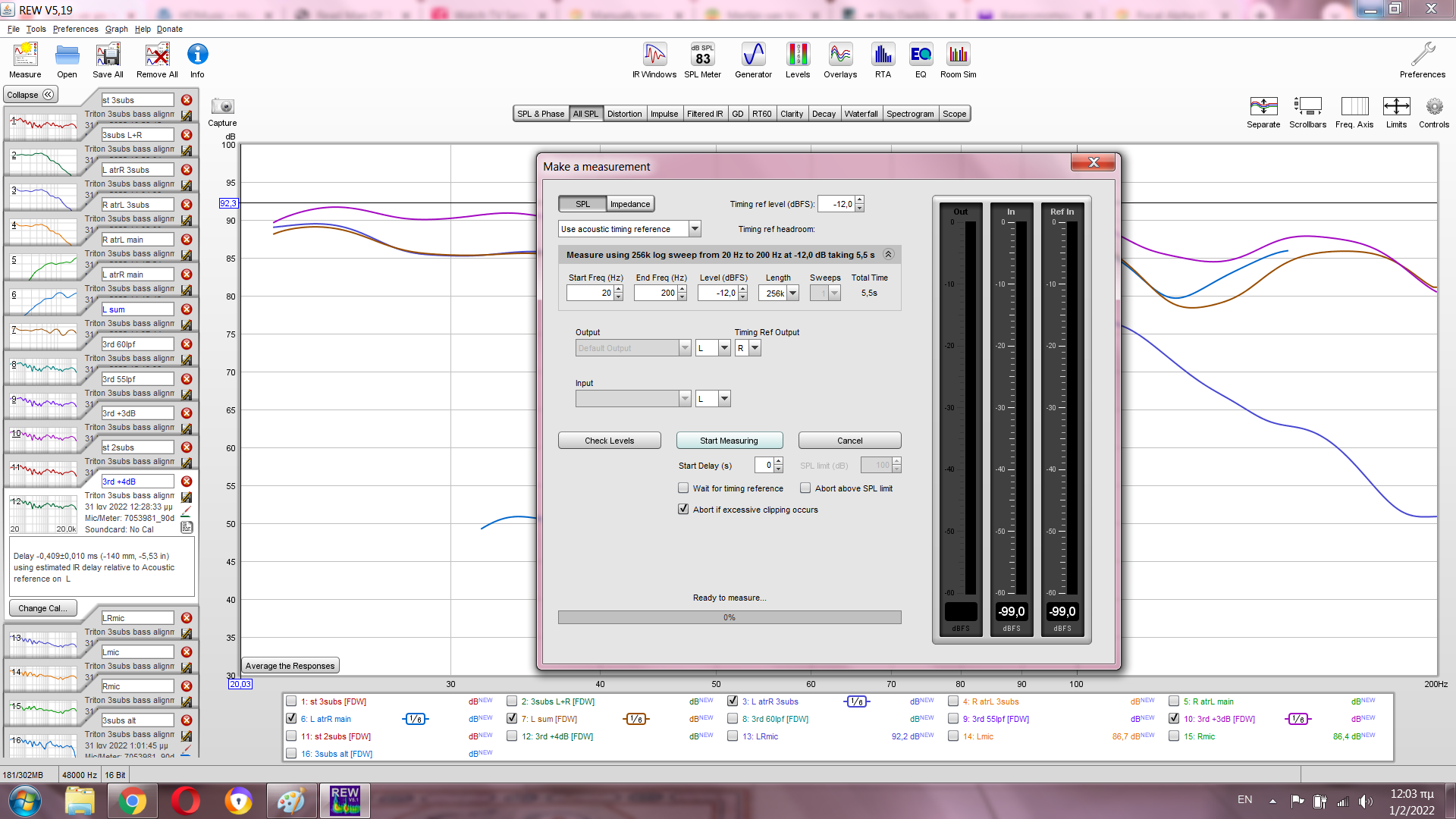This screenshot has width=1456, height=819.
Task: Click the measurement progress bar
Action: (x=729, y=617)
